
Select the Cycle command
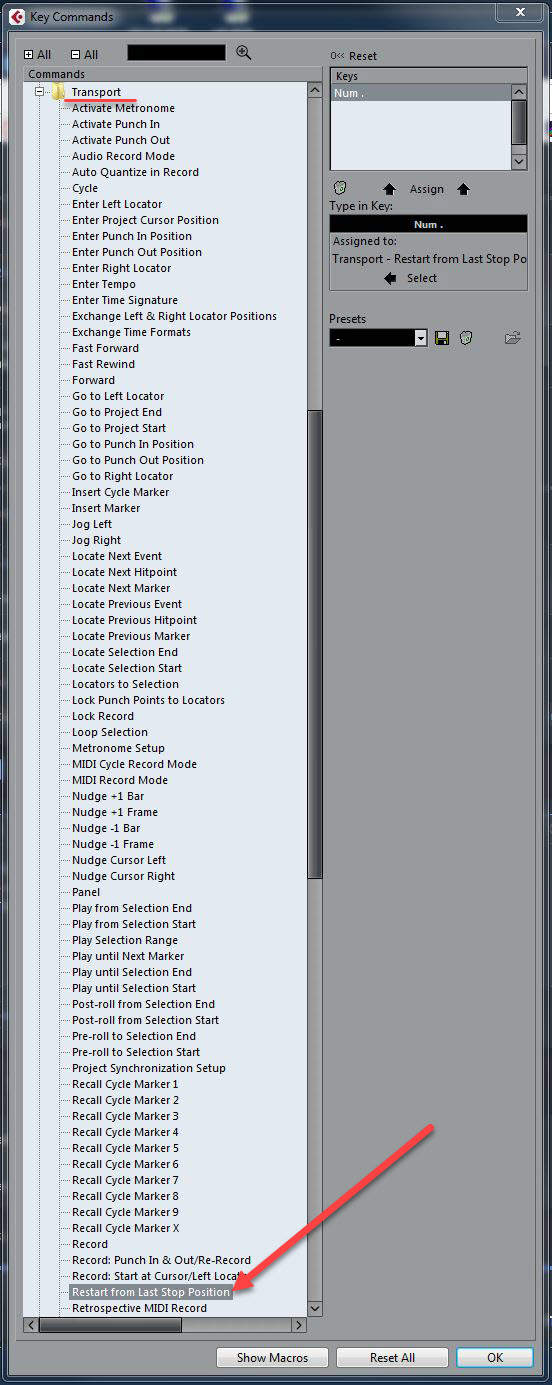(85, 188)
